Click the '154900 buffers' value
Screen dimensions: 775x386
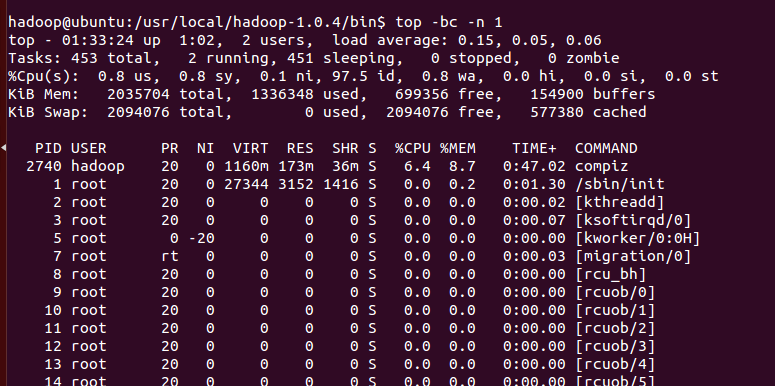[x=593, y=94]
